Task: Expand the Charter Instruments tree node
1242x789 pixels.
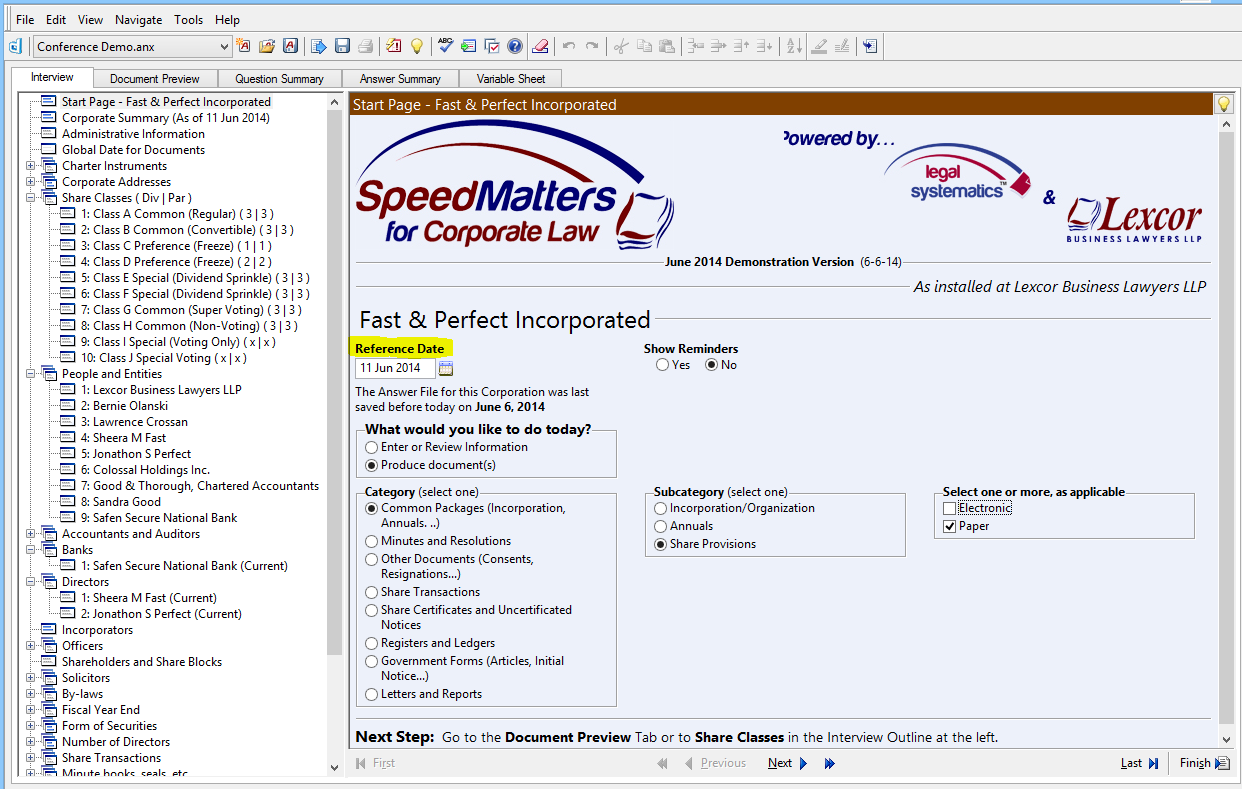Action: click(30, 166)
